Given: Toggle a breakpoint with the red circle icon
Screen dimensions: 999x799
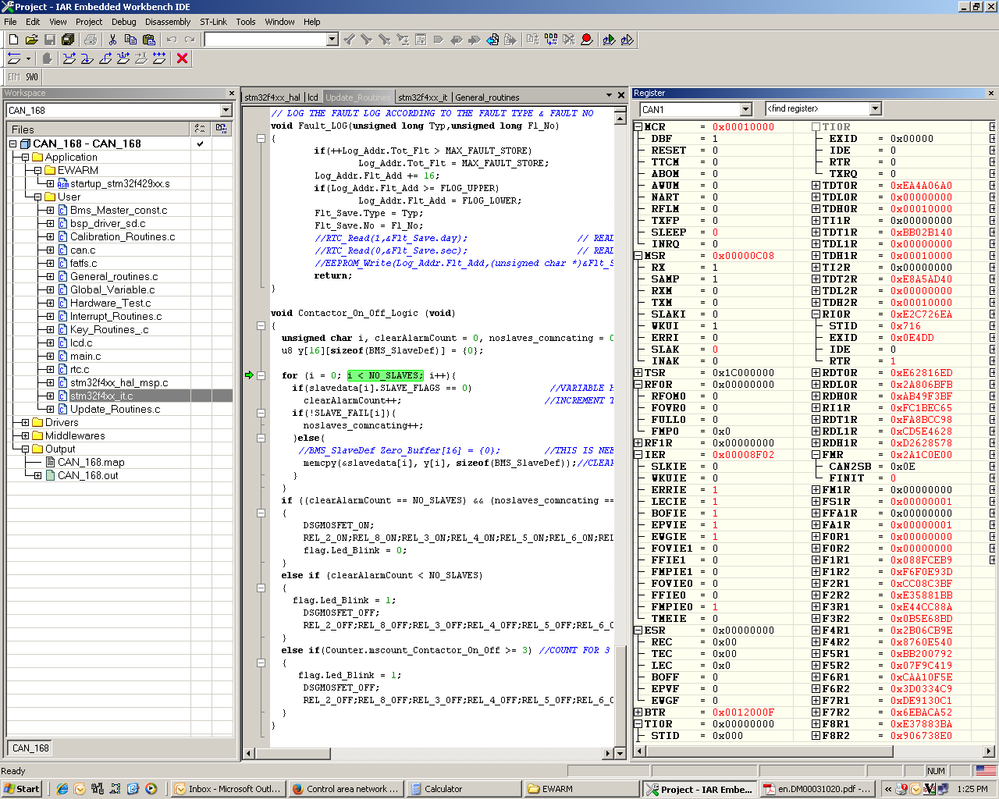Looking at the screenshot, I should tap(587, 40).
